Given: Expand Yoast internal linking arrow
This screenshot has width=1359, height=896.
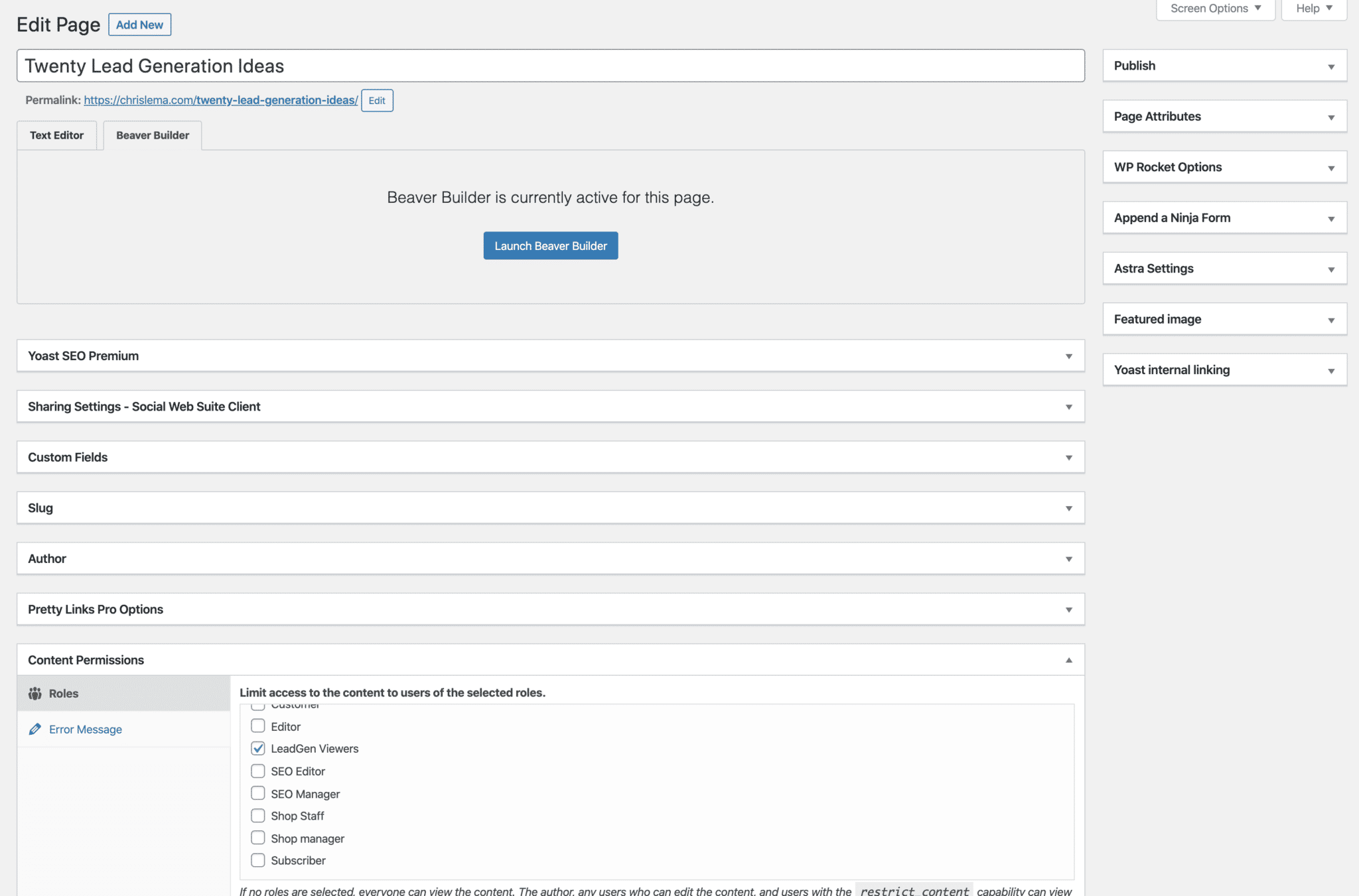Looking at the screenshot, I should coord(1330,371).
